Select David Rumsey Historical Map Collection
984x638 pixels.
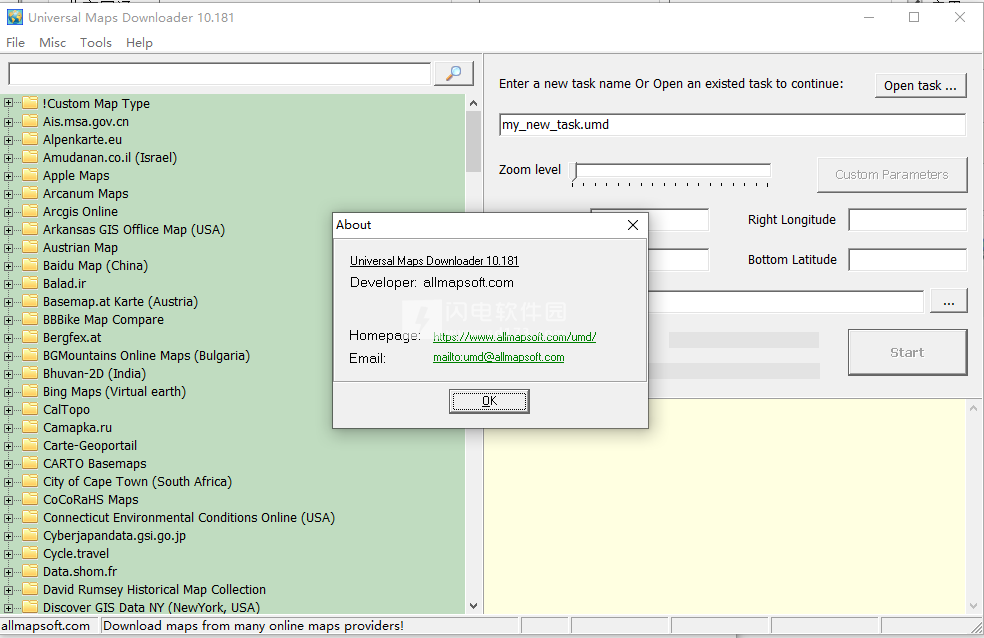click(x=154, y=590)
